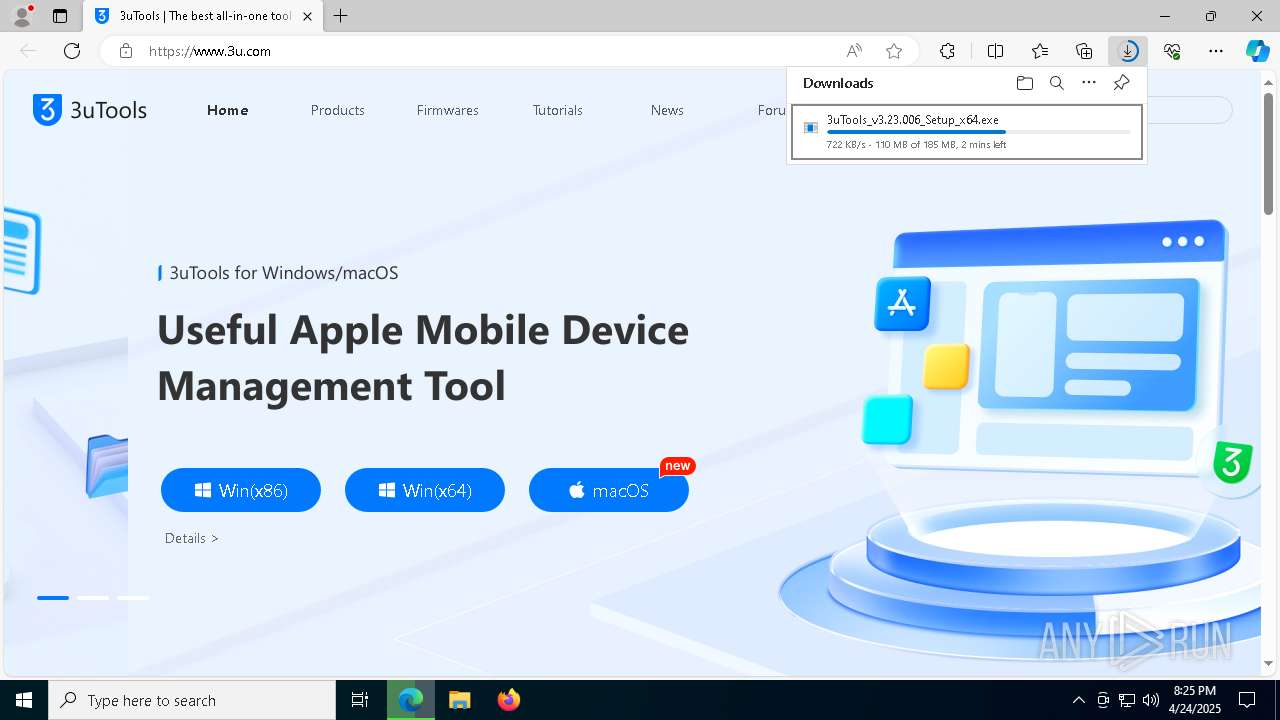Select the first carousel slide indicator
The height and width of the screenshot is (720, 1280).
[53, 598]
